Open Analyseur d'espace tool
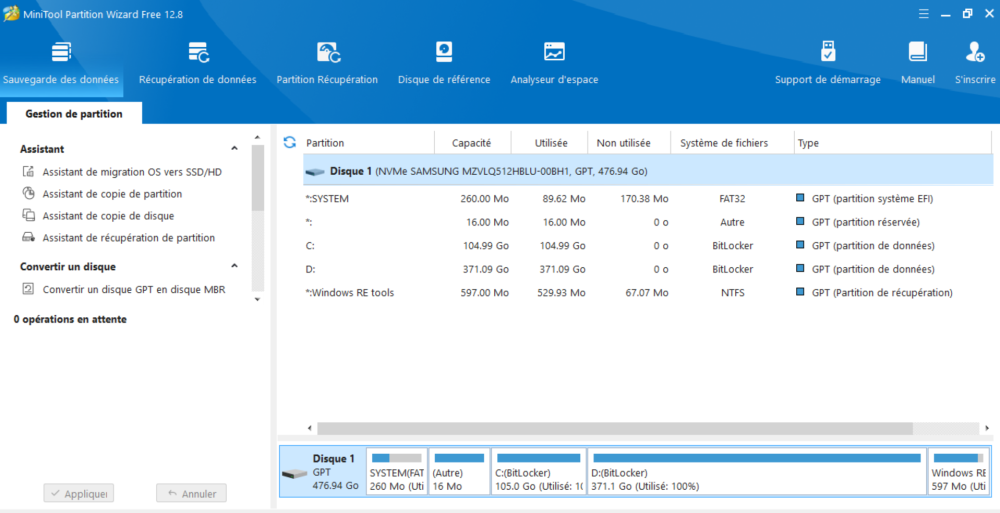The image size is (1000, 513). (x=554, y=62)
